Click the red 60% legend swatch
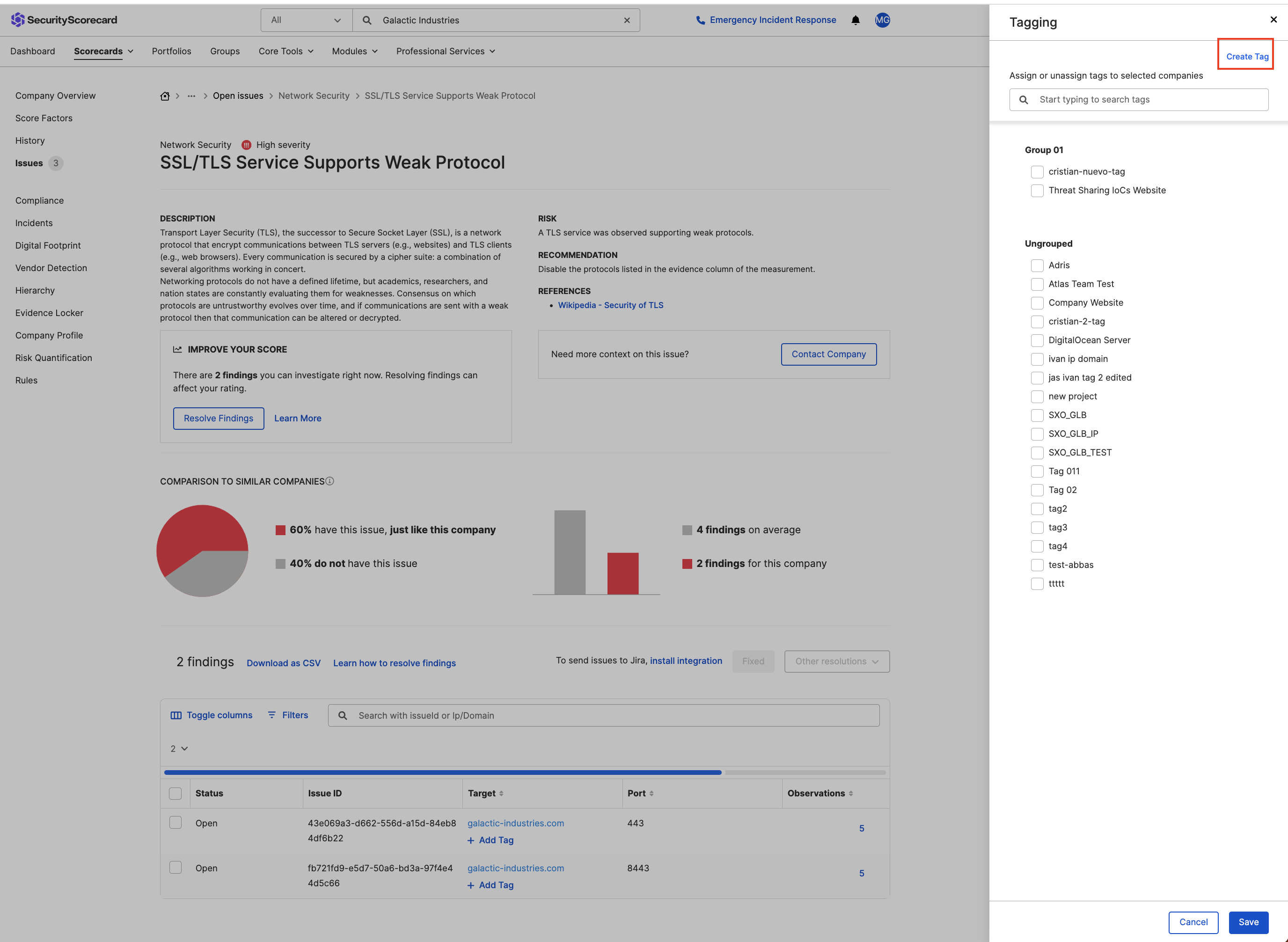This screenshot has width=1288, height=942. pyautogui.click(x=280, y=530)
